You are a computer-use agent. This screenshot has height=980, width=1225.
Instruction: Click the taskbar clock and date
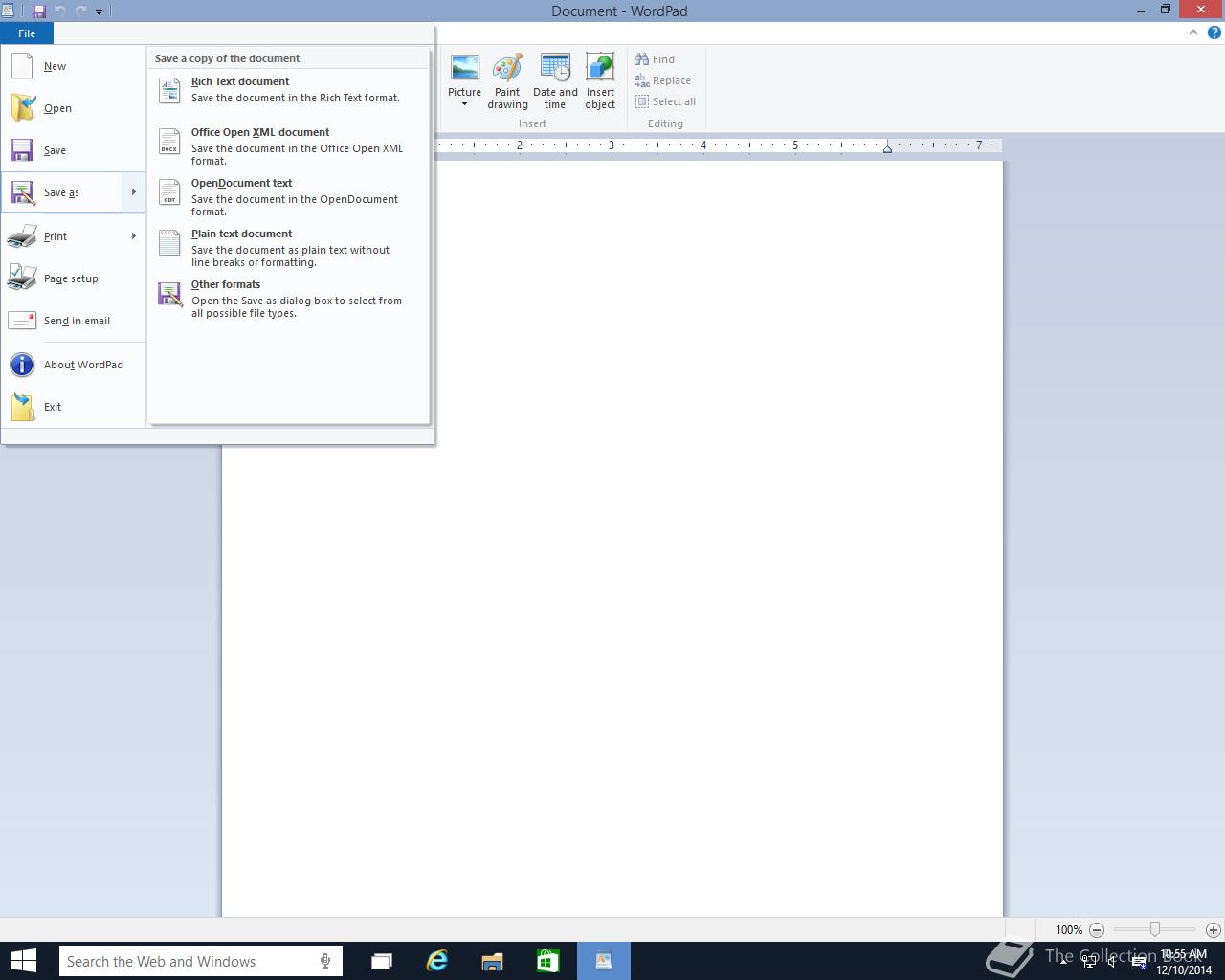(x=1184, y=962)
